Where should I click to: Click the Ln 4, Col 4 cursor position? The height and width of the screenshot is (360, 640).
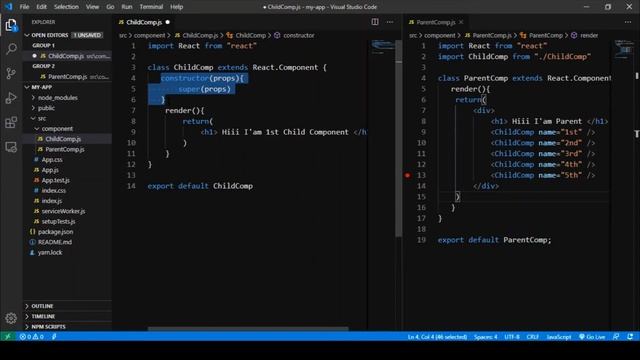point(437,337)
